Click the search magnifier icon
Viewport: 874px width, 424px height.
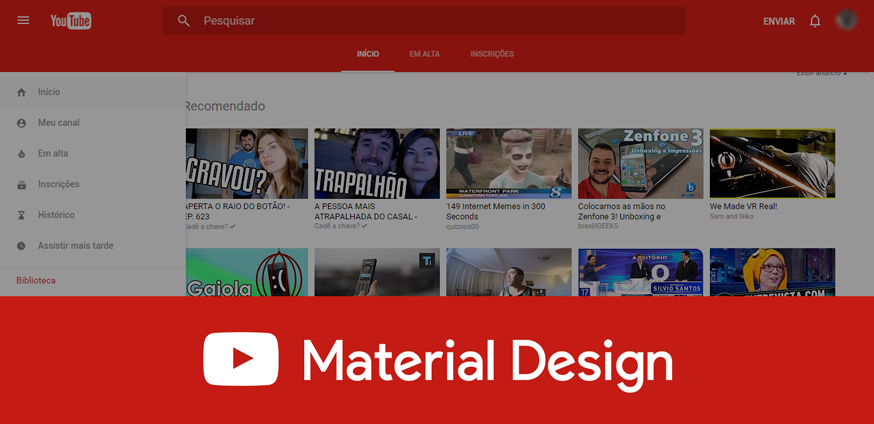coord(183,21)
